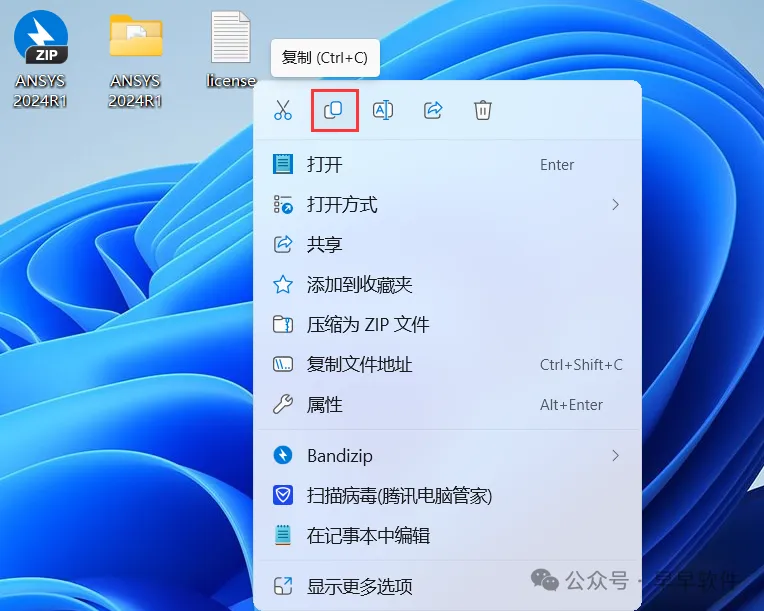Expand the 打开方式 submenu arrow
This screenshot has width=764, height=611.
pyautogui.click(x=615, y=205)
